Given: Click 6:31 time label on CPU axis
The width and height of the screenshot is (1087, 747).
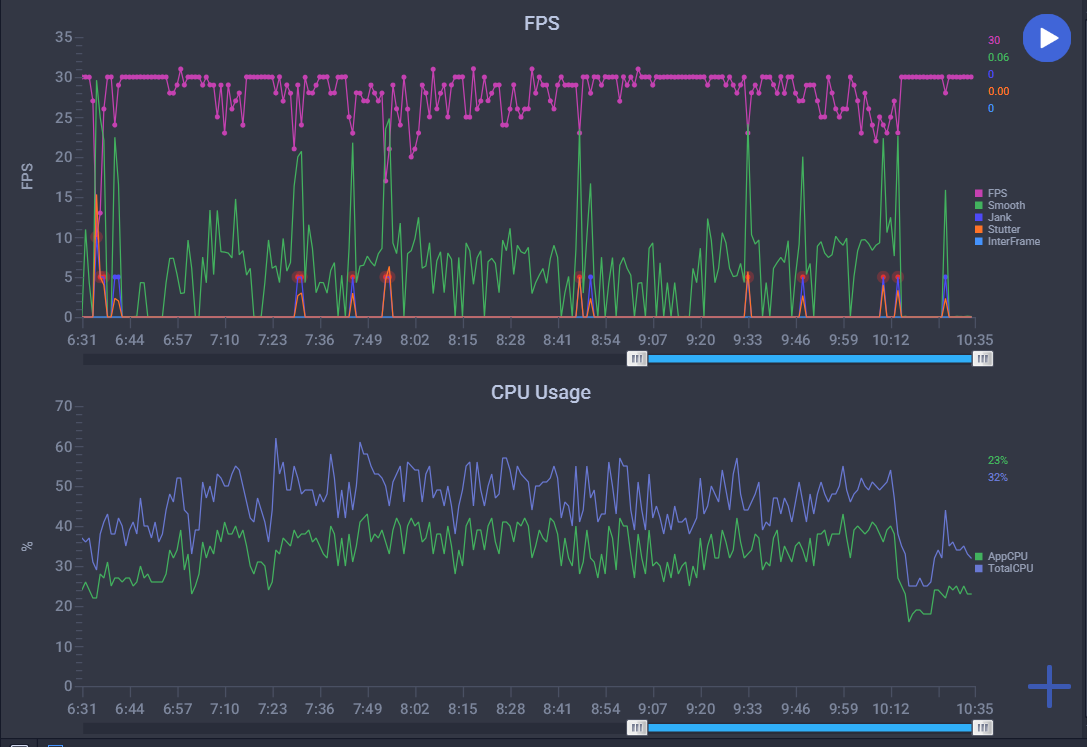Looking at the screenshot, I should (x=82, y=709).
